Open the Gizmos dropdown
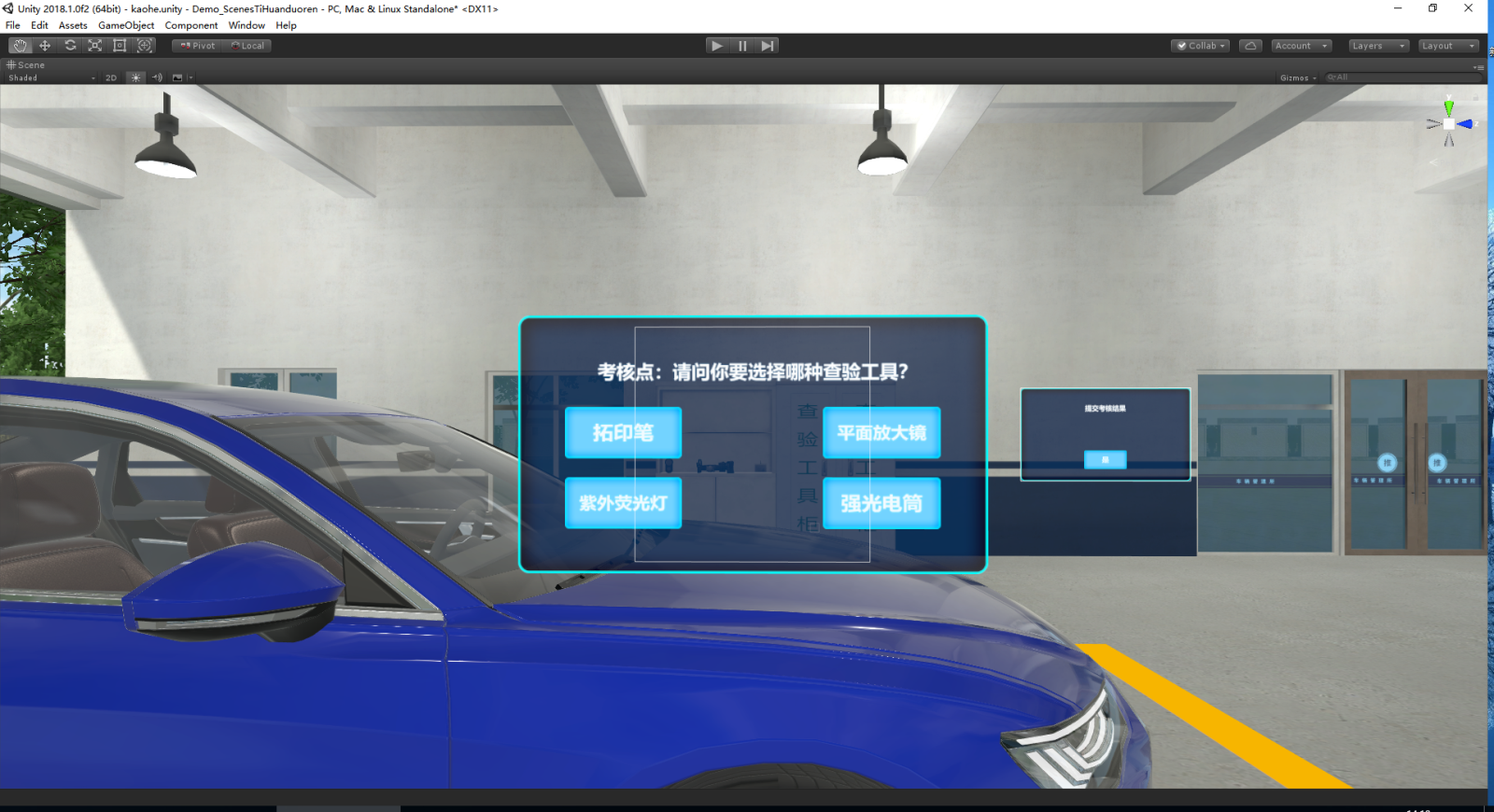The height and width of the screenshot is (812, 1494). [1297, 78]
